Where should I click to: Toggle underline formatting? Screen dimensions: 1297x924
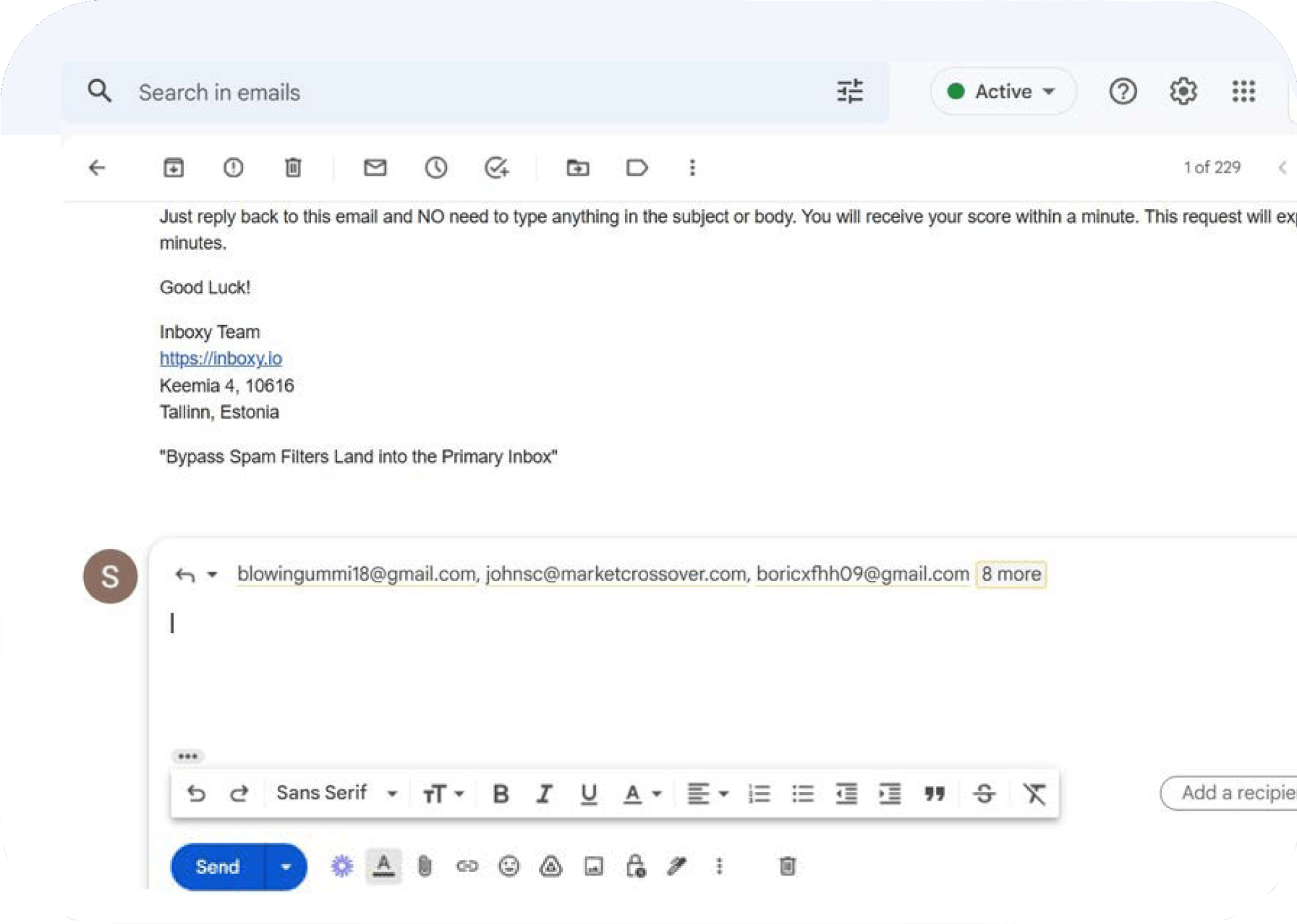coord(588,793)
